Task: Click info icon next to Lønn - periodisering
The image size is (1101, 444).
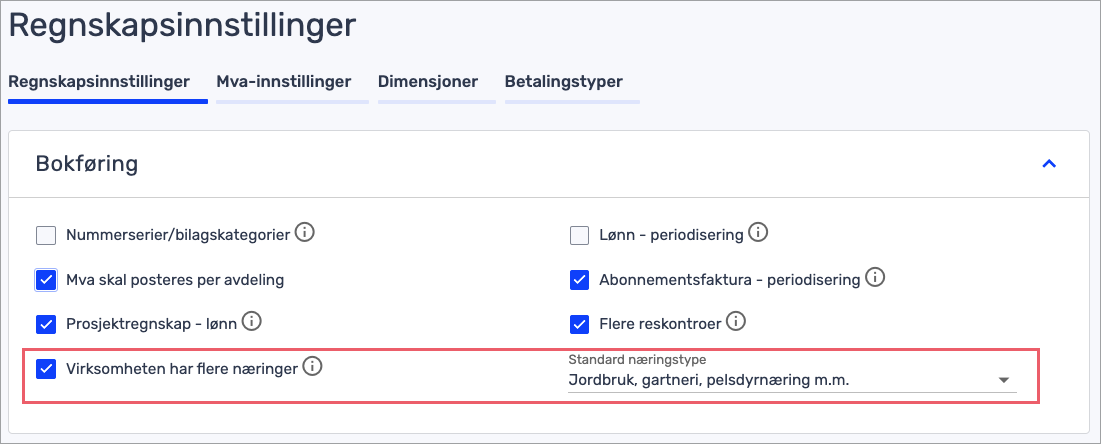Action: 758,234
